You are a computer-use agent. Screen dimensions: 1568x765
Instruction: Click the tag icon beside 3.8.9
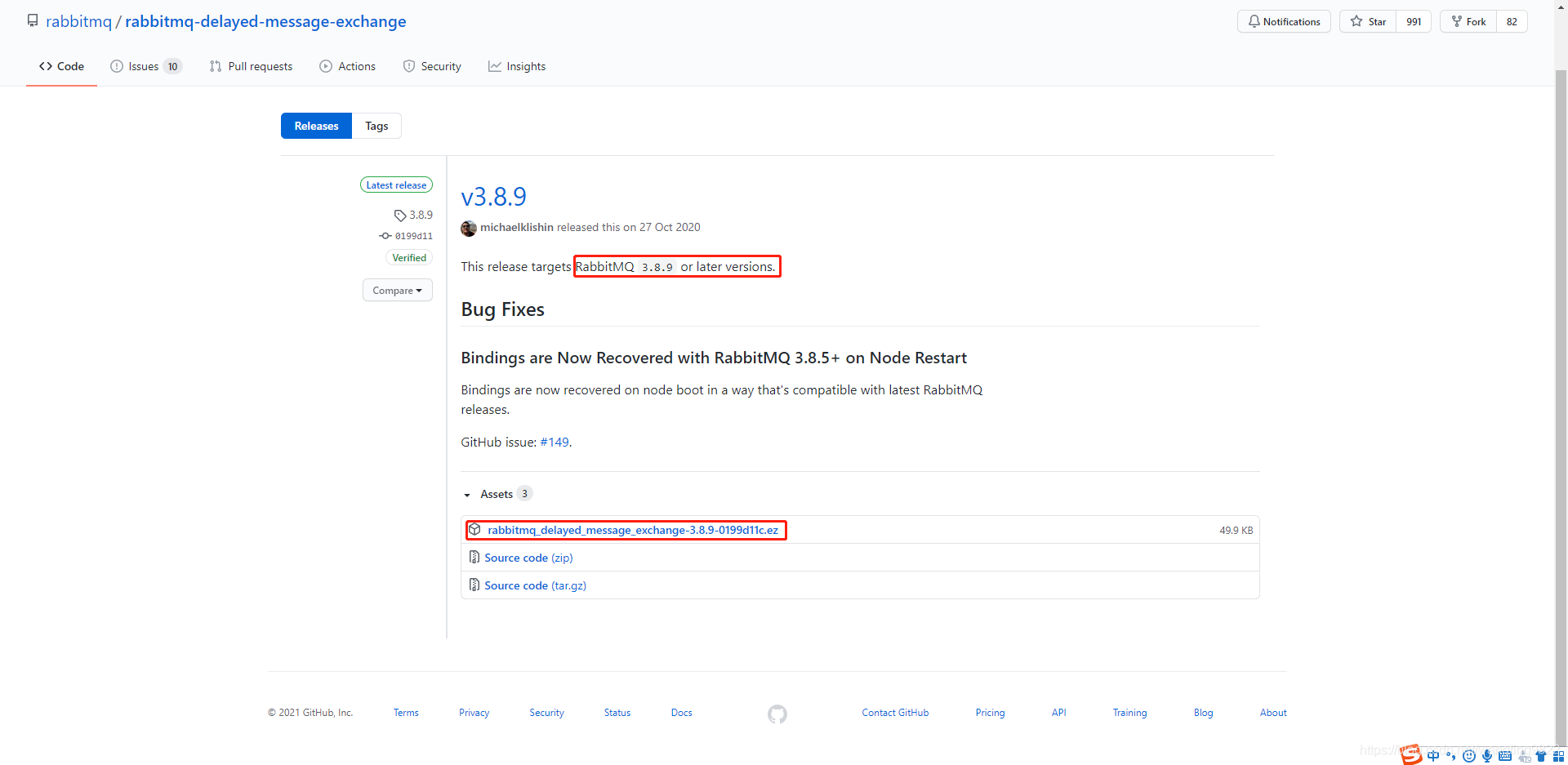coord(400,216)
